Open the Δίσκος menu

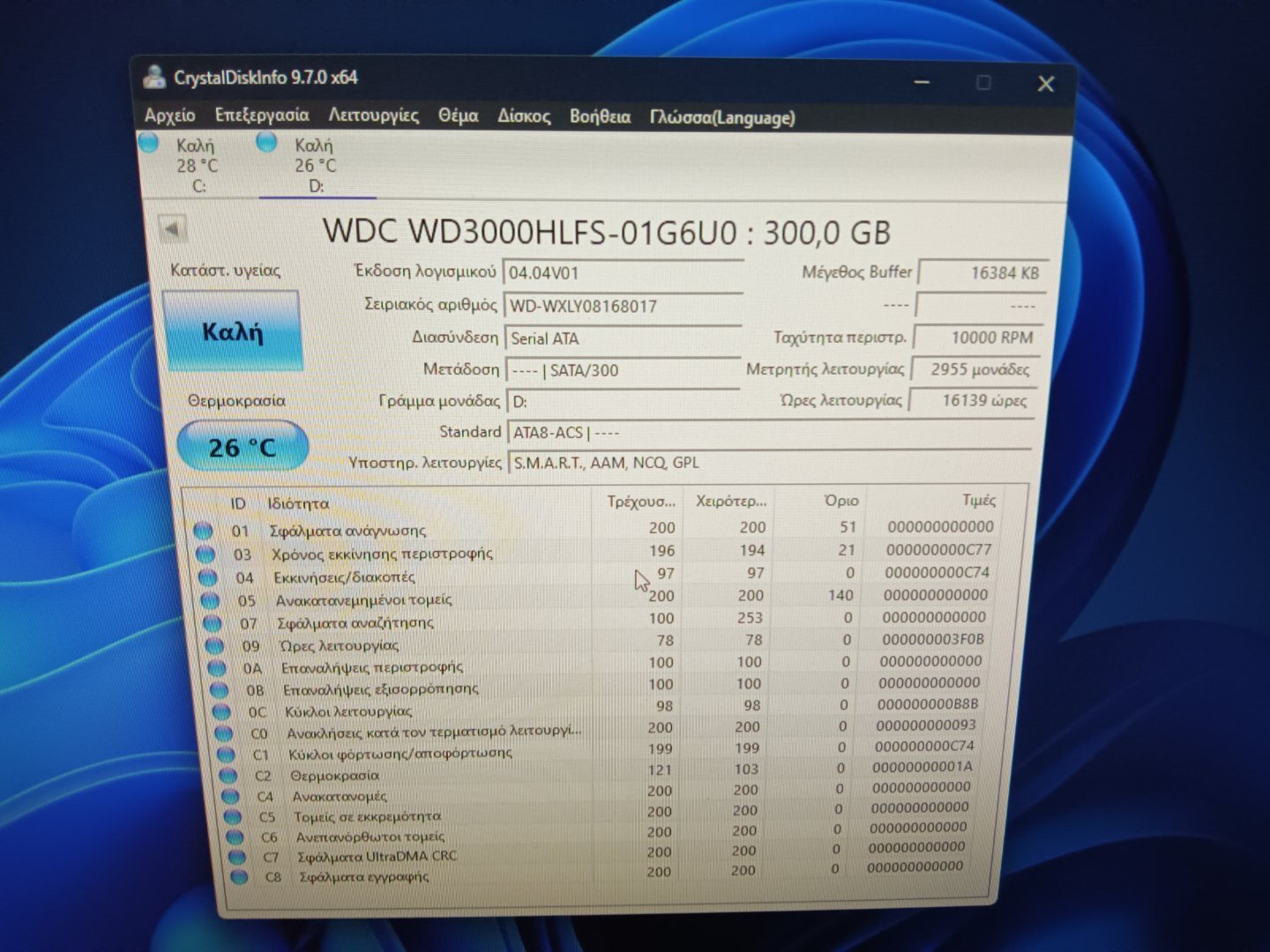pos(524,116)
